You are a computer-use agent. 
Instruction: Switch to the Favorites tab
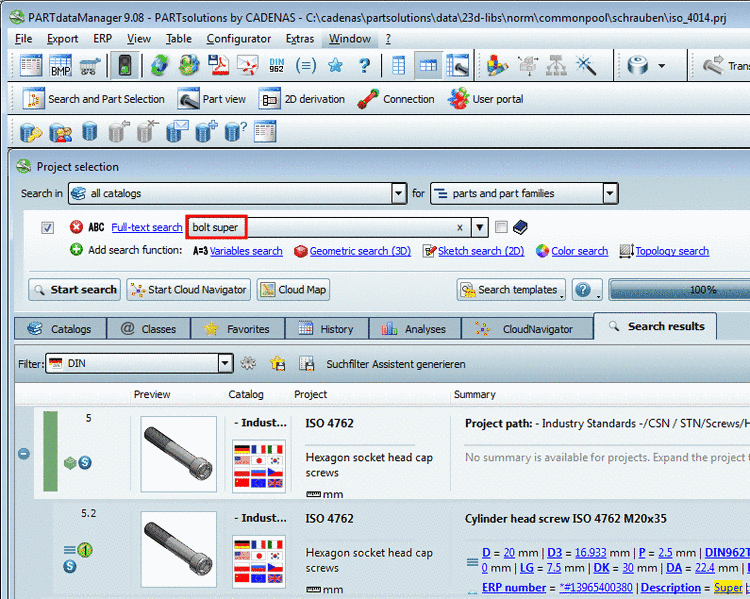pyautogui.click(x=237, y=329)
